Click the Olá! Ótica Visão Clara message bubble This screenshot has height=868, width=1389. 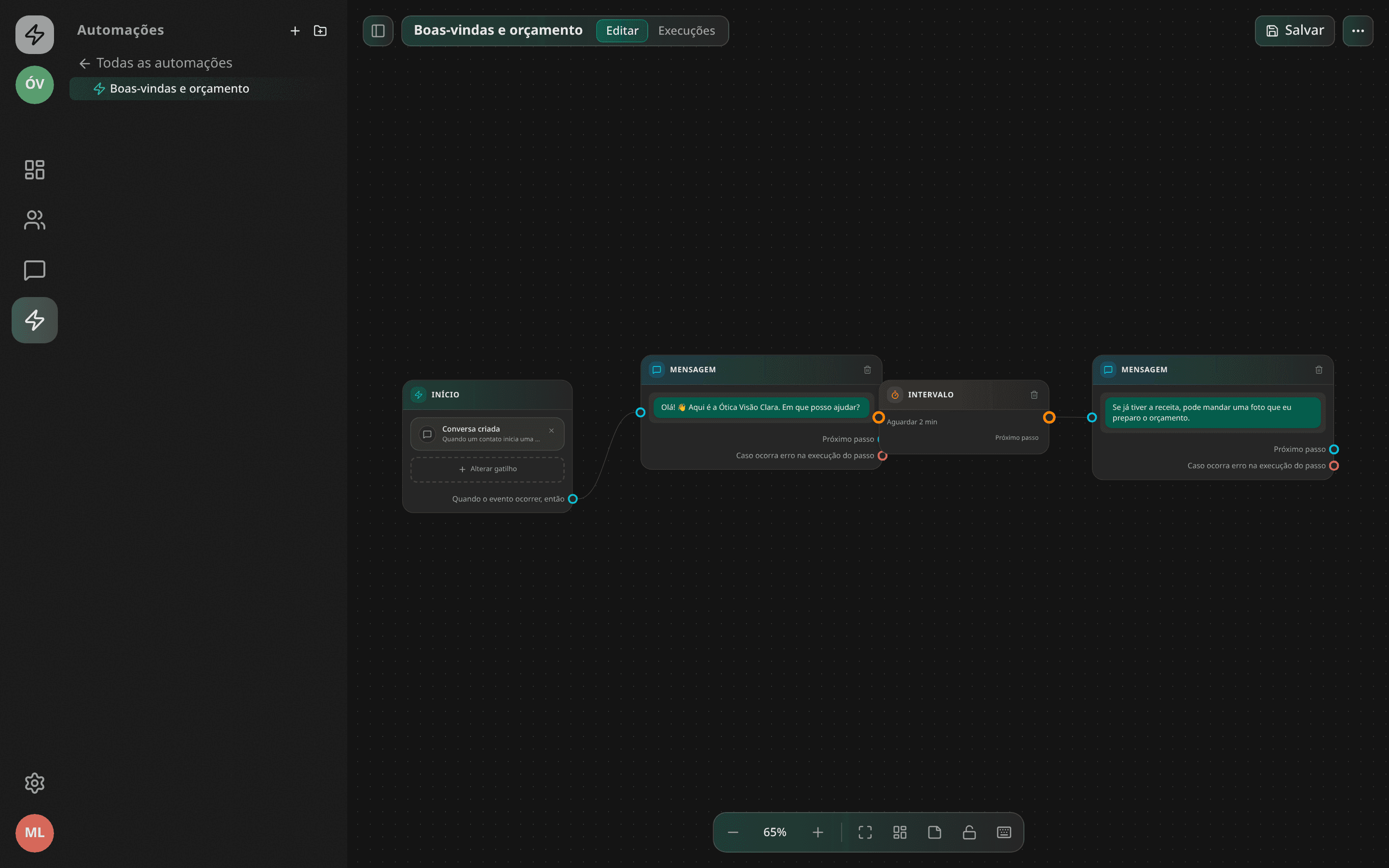(x=761, y=407)
